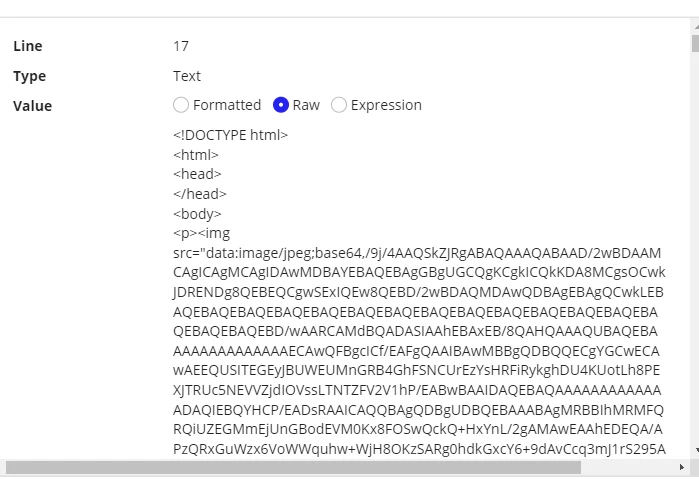Click the <!DOCTYPE html> line

[230, 135]
